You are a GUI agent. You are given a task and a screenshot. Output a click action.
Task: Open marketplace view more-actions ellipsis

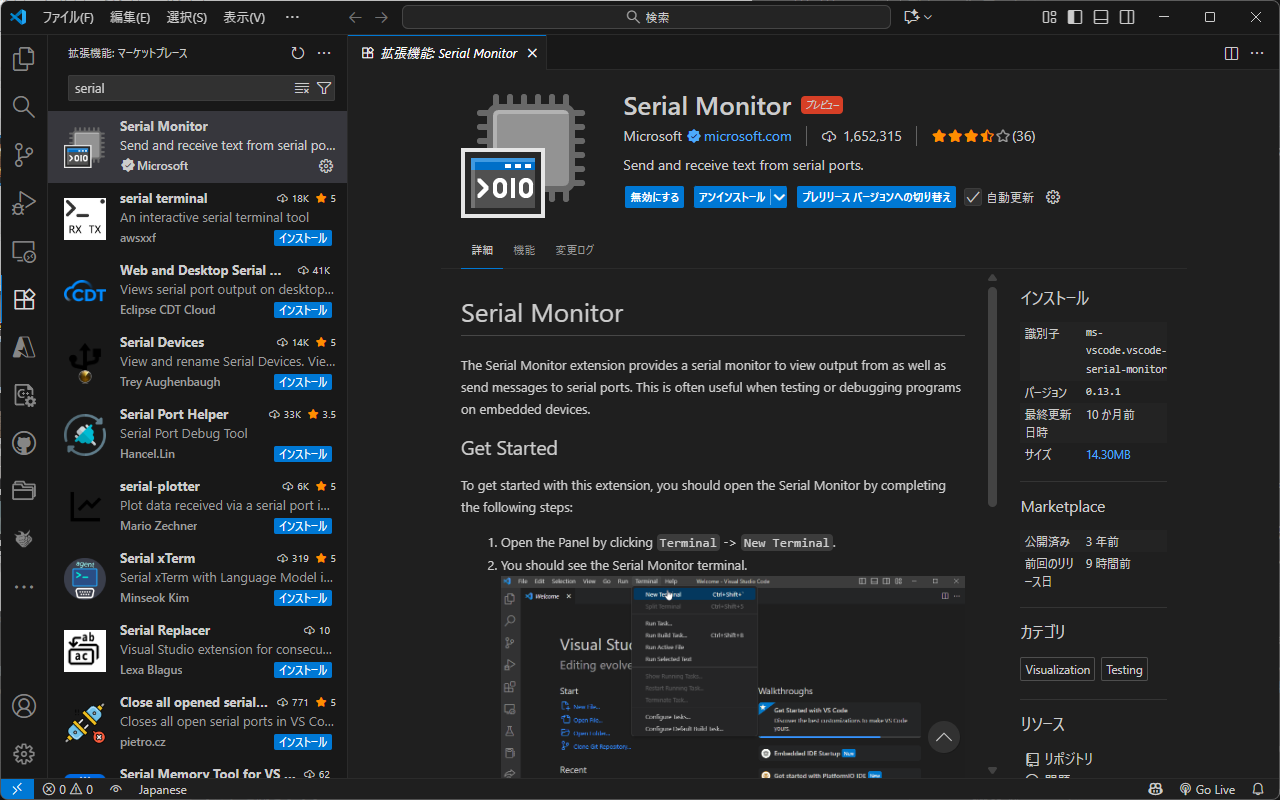click(x=324, y=53)
